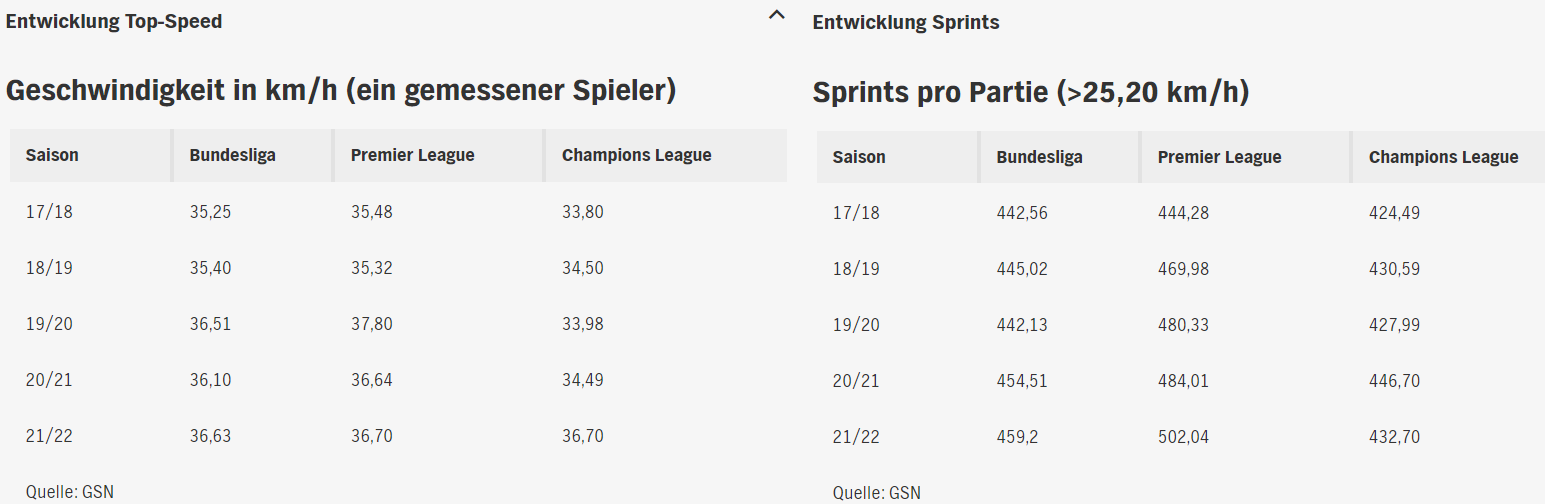The image size is (1545, 504).
Task: Expand the Entwicklung Sprints section header
Action: (x=905, y=22)
